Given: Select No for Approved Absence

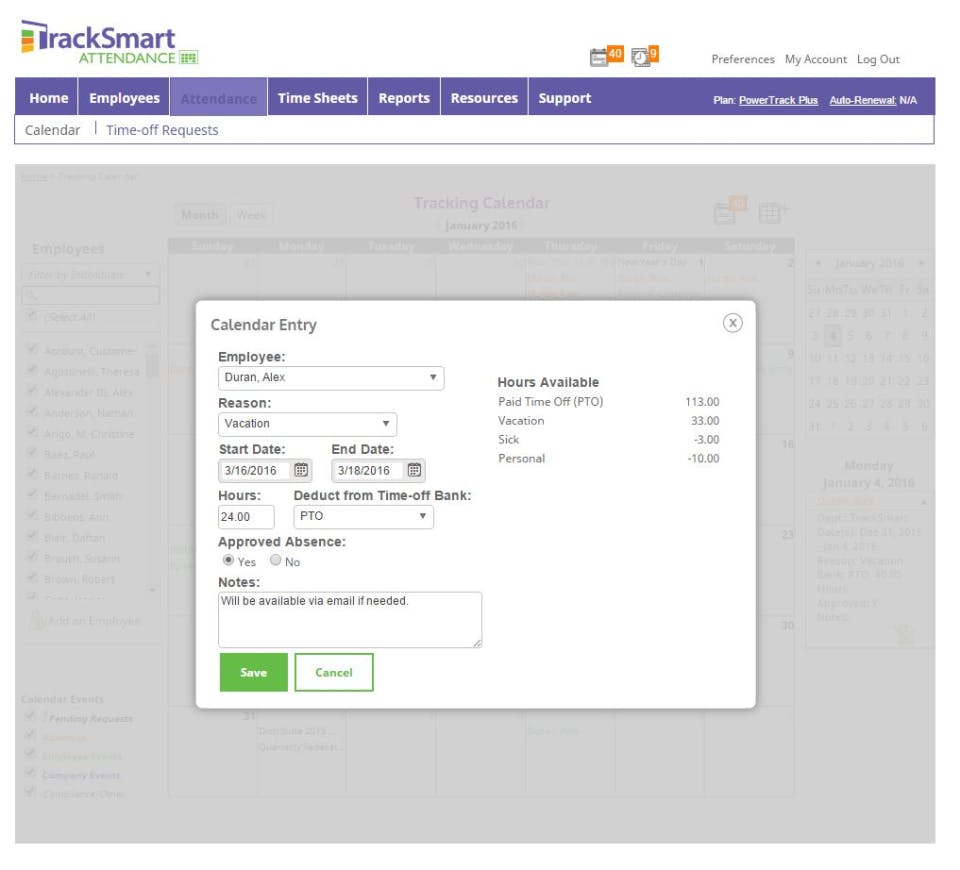Looking at the screenshot, I should coord(276,561).
